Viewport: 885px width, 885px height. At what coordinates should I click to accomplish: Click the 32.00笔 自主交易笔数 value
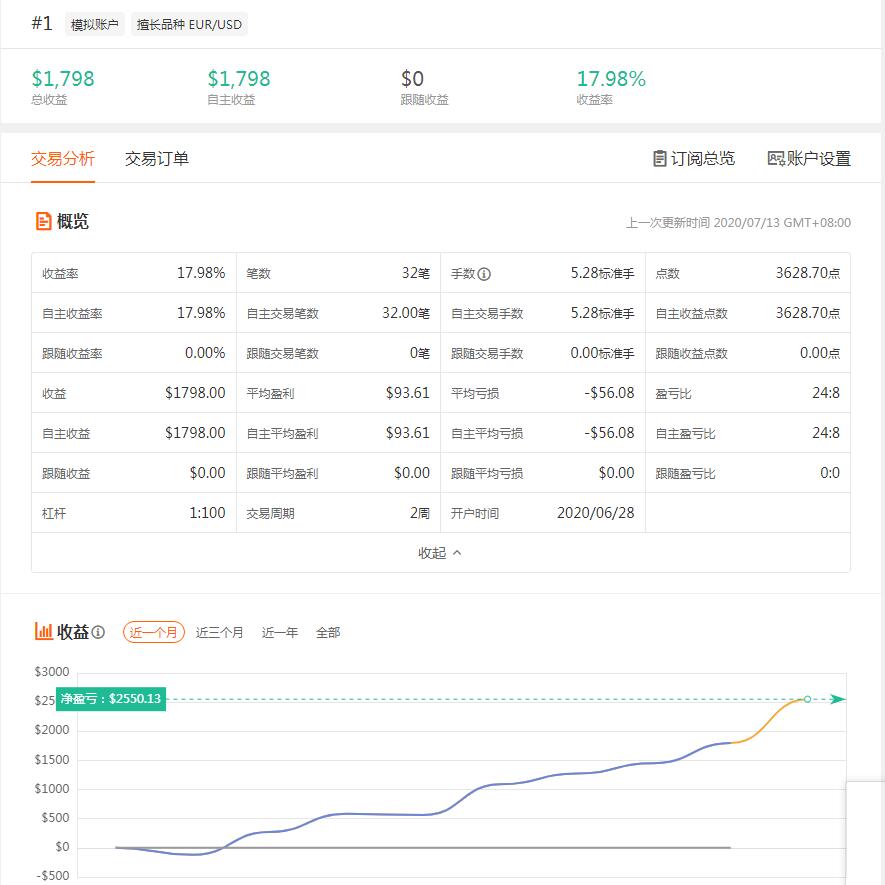pyautogui.click(x=406, y=313)
